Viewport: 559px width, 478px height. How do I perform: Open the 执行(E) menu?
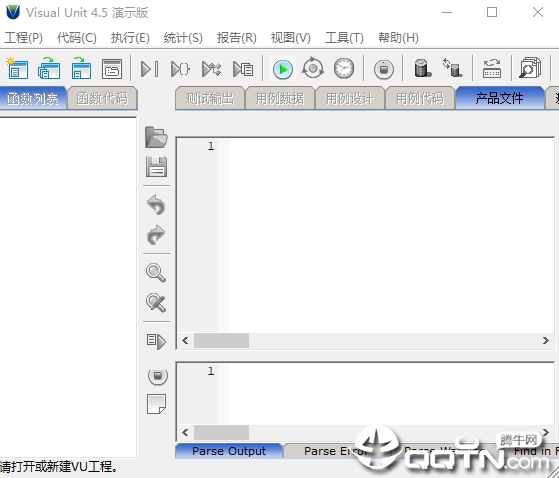[x=130, y=37]
